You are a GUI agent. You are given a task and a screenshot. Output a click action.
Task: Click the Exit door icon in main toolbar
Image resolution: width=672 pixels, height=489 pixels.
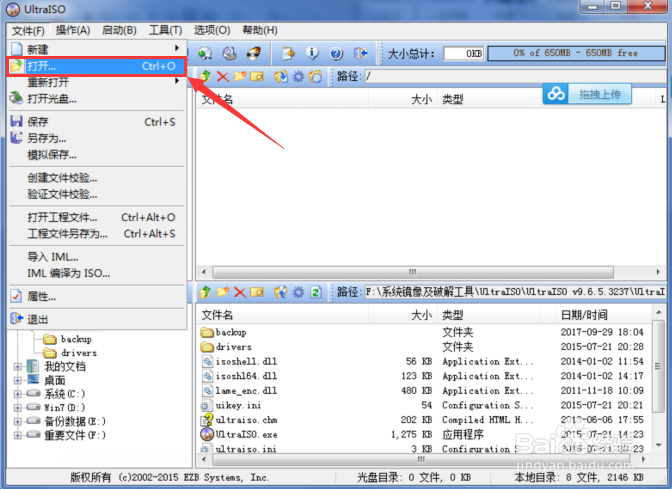pyautogui.click(x=360, y=53)
